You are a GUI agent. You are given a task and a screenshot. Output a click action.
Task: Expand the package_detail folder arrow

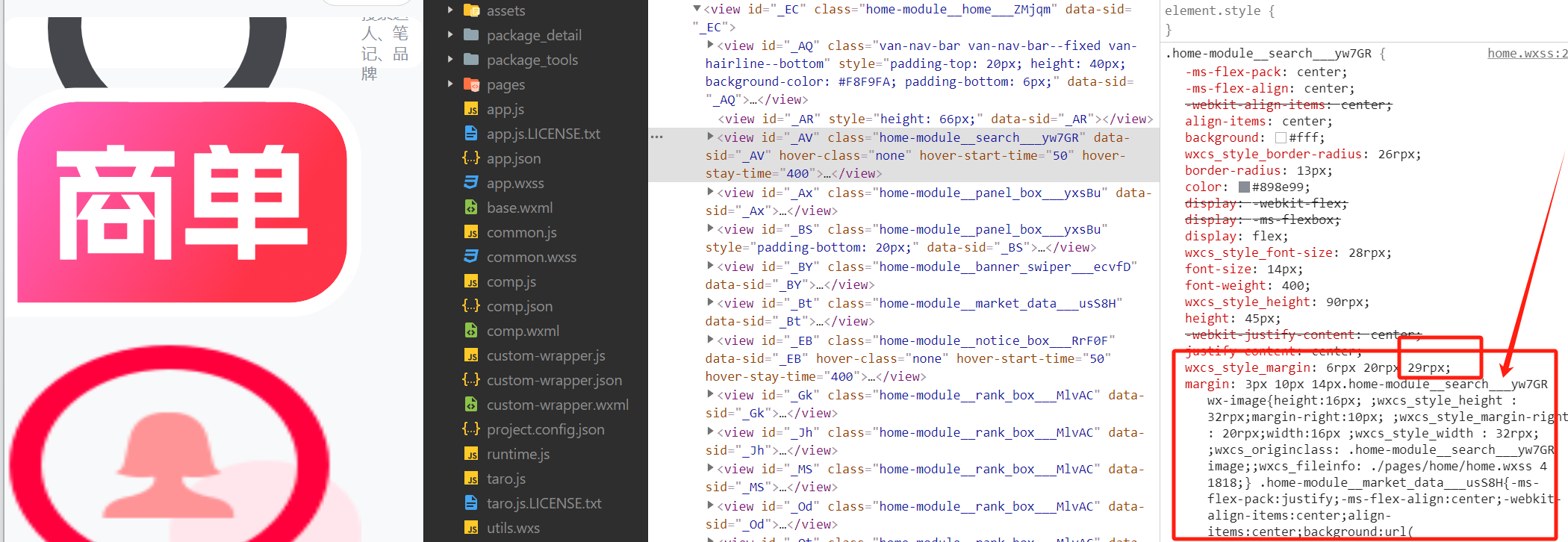tap(450, 35)
